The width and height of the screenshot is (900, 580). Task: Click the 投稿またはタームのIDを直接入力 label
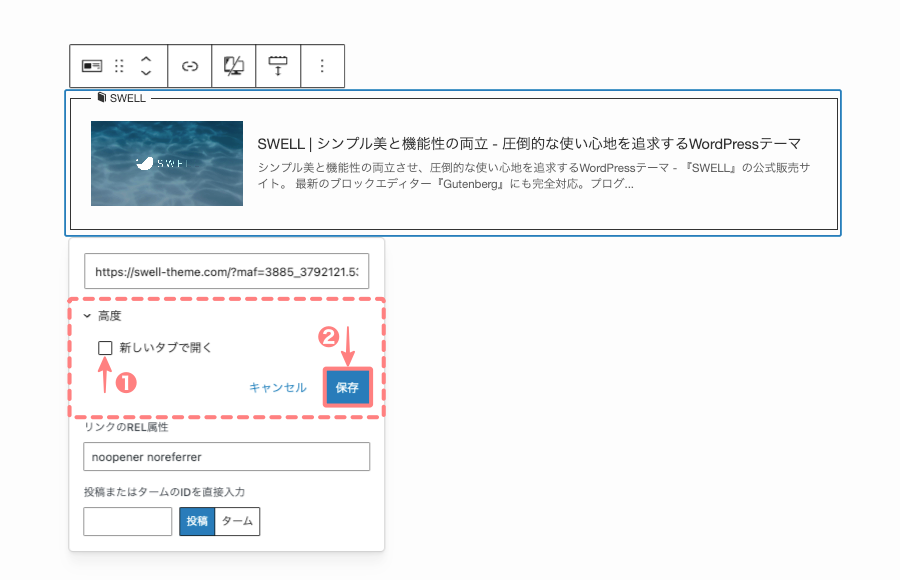pos(164,492)
